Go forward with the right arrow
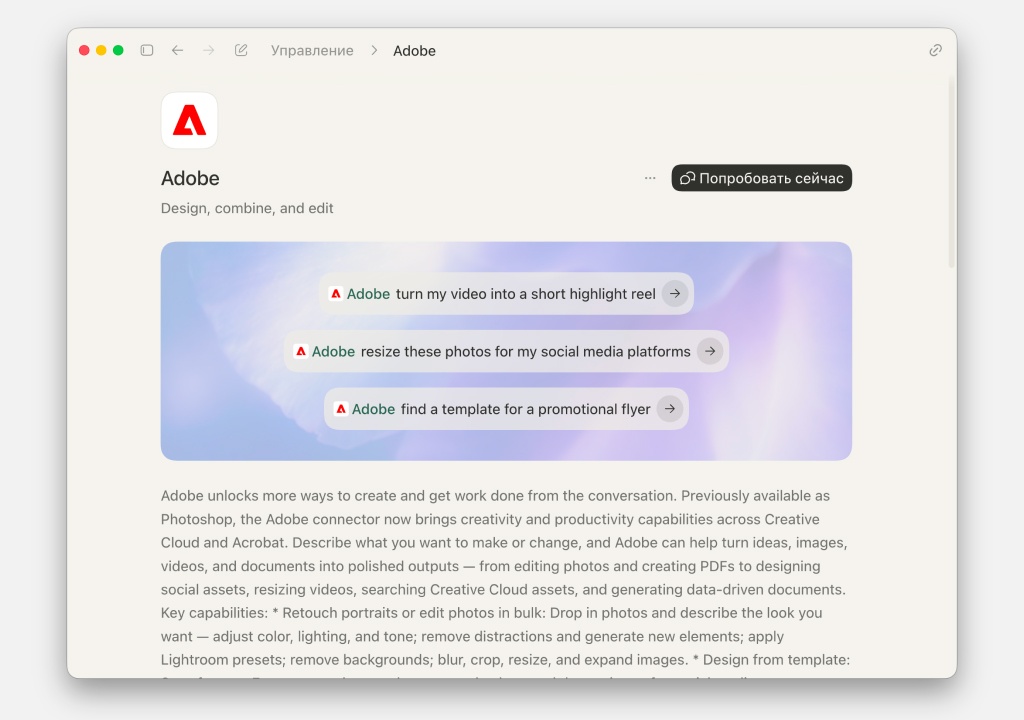 tap(208, 50)
